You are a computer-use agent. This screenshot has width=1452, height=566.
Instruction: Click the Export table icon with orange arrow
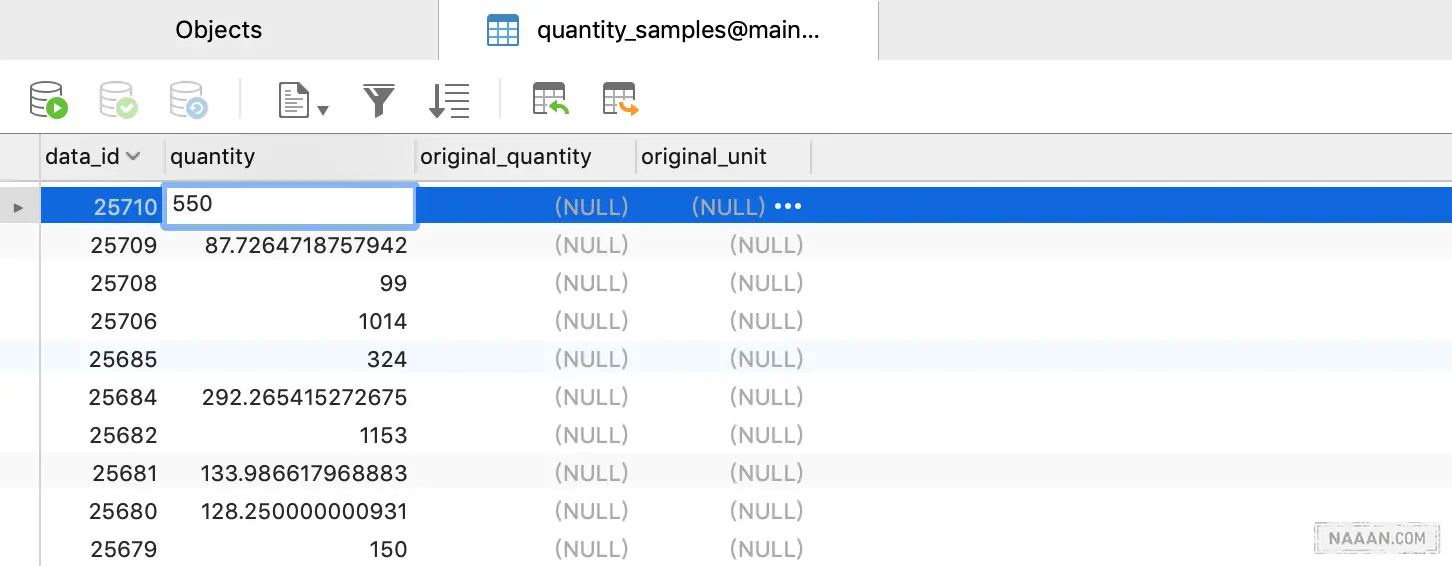[x=620, y=99]
